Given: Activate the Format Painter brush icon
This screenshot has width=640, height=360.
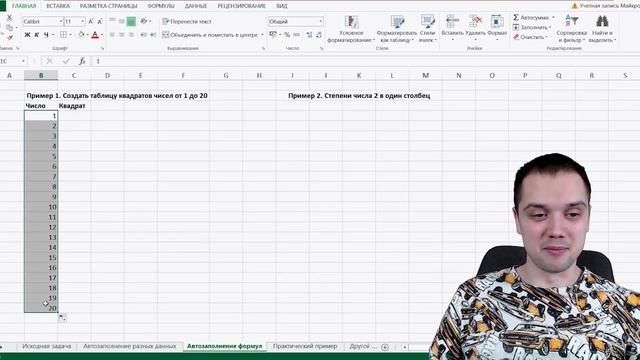Looking at the screenshot, I should 9,37.
